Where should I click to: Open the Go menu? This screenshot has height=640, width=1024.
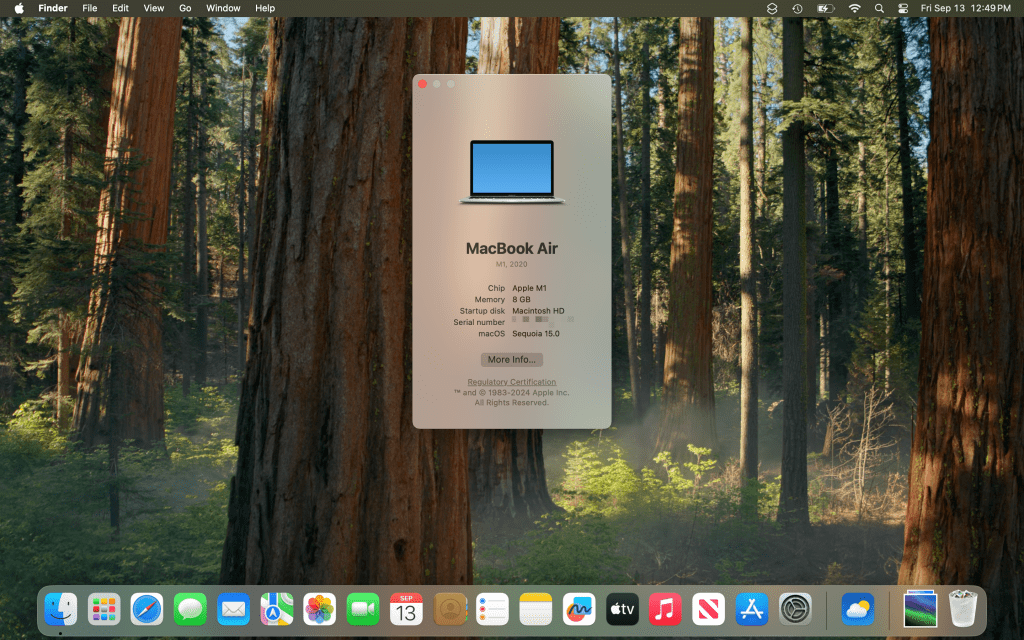[185, 8]
